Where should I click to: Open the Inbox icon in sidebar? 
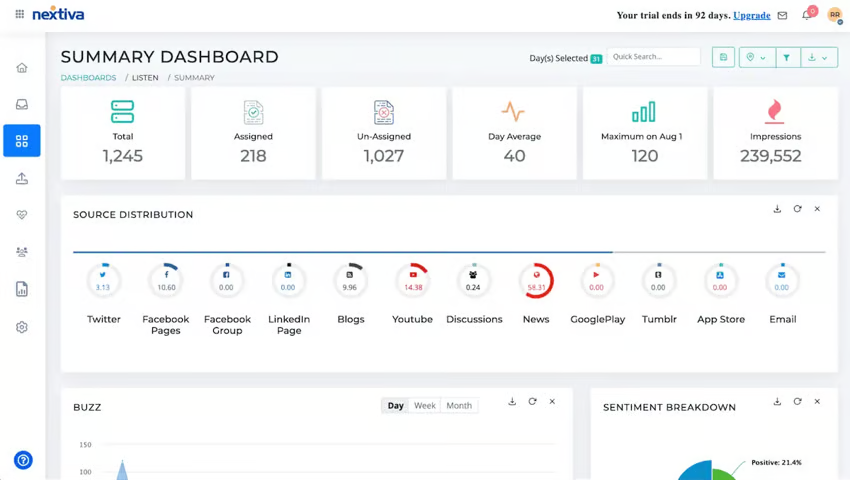coord(22,105)
